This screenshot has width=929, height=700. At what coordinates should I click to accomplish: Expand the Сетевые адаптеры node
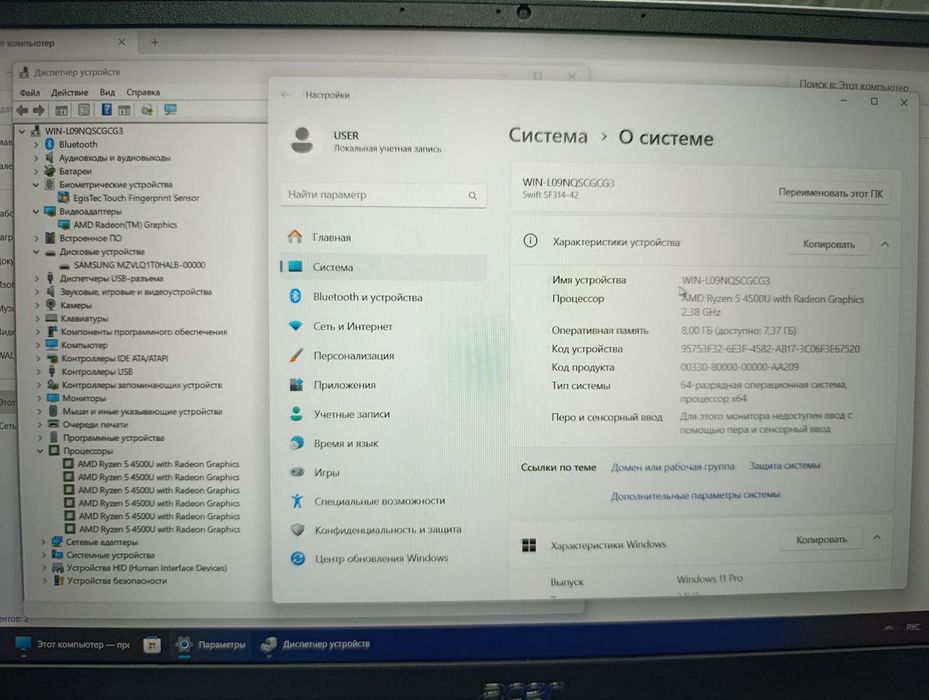[44, 542]
